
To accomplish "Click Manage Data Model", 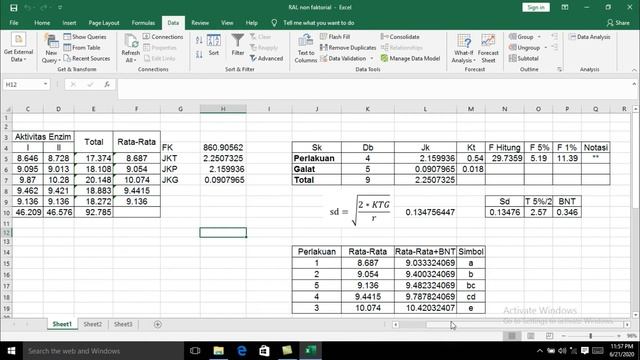I will click(x=411, y=59).
